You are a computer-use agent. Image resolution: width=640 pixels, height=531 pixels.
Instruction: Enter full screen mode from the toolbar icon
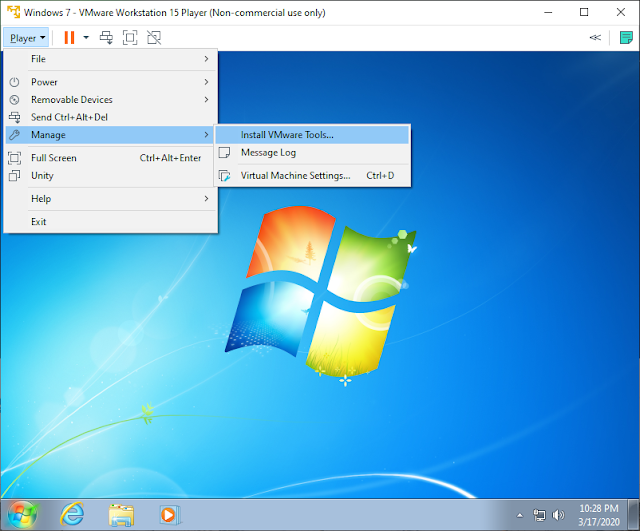point(130,38)
